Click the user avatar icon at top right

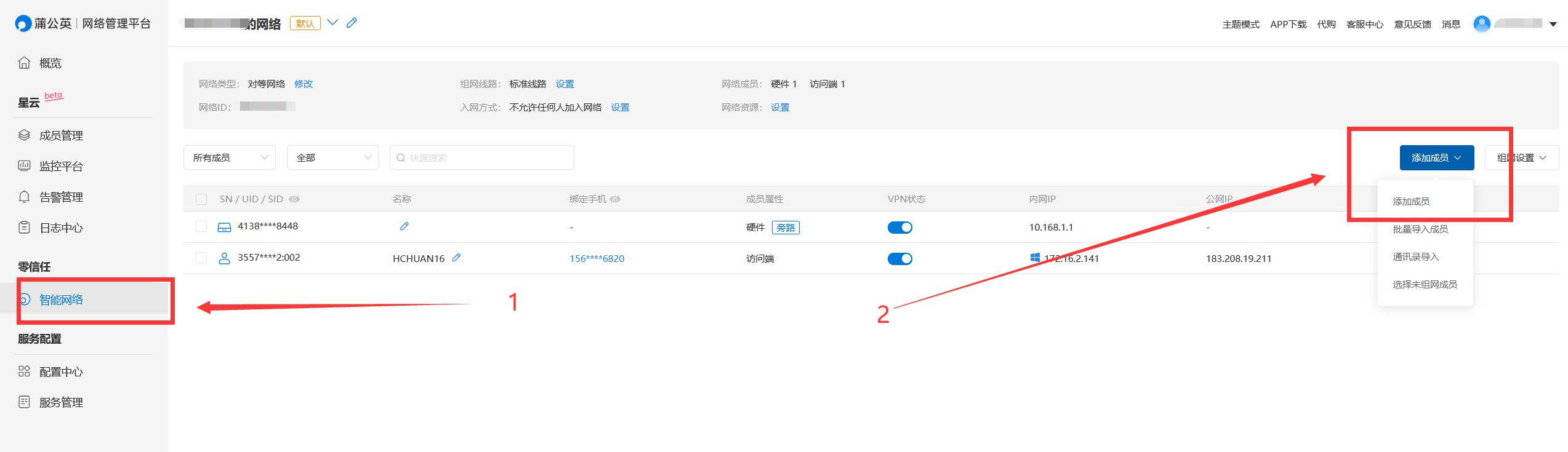(x=1482, y=24)
